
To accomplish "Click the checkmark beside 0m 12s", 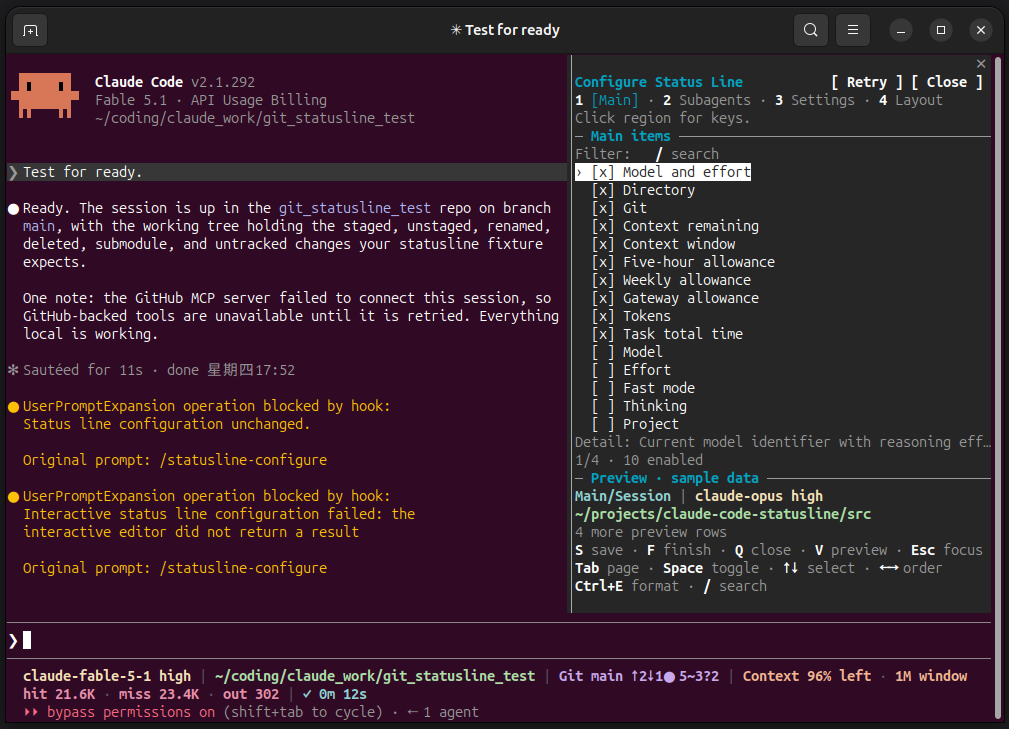I will tap(307, 694).
